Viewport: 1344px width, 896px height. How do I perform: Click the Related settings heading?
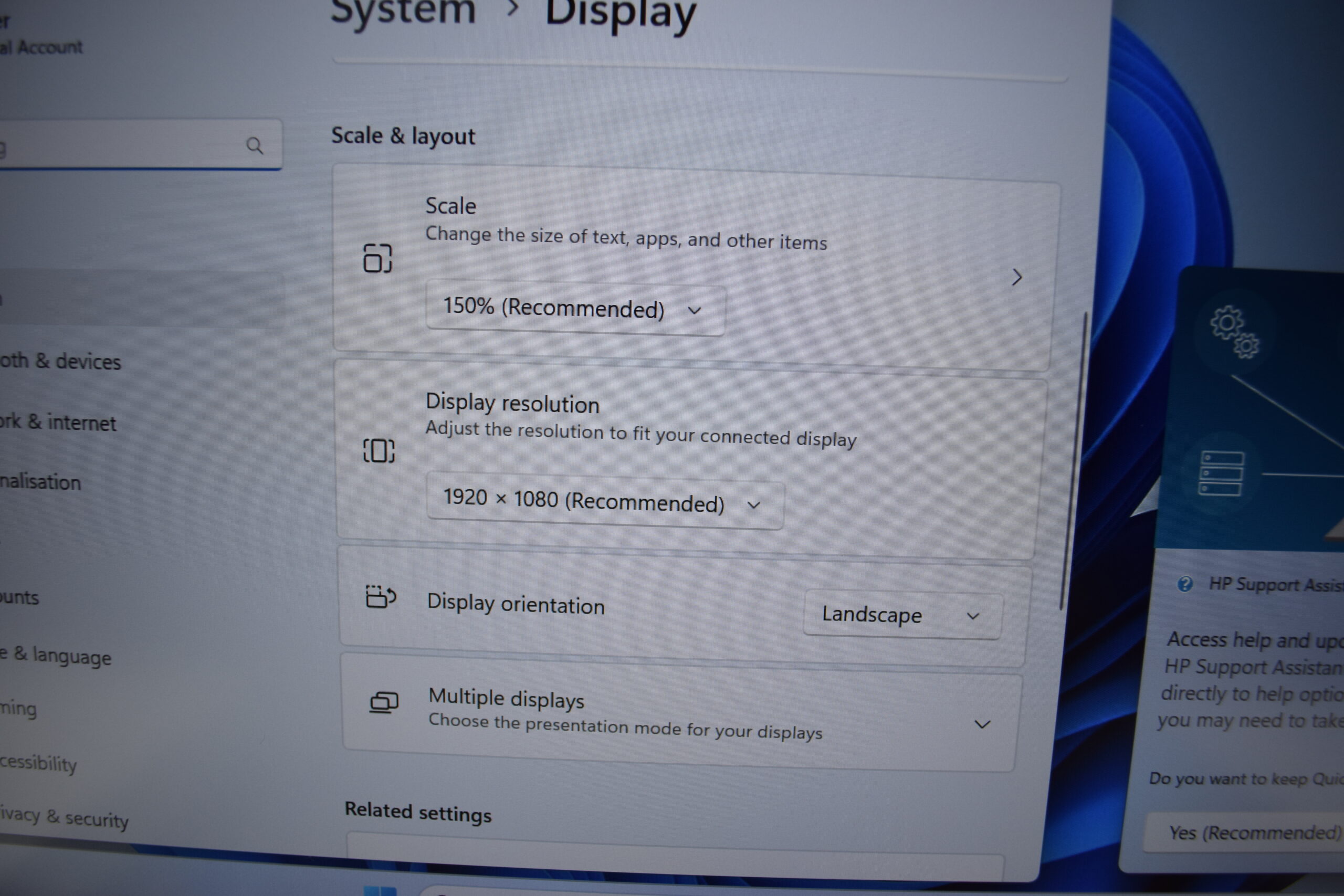click(418, 812)
